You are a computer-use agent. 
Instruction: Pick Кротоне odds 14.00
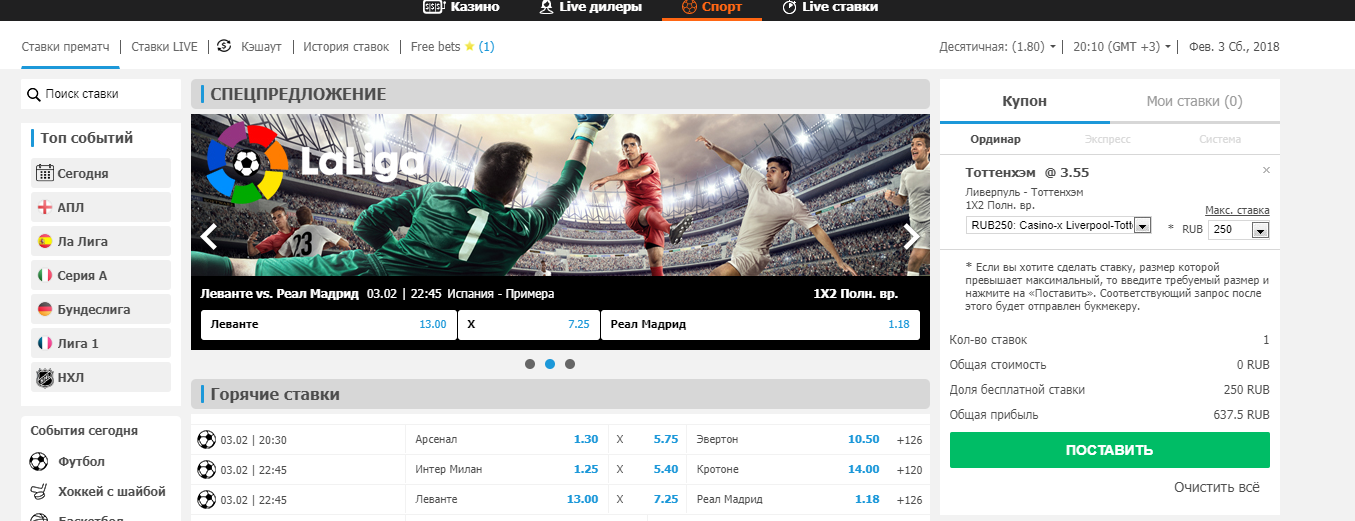(x=863, y=469)
